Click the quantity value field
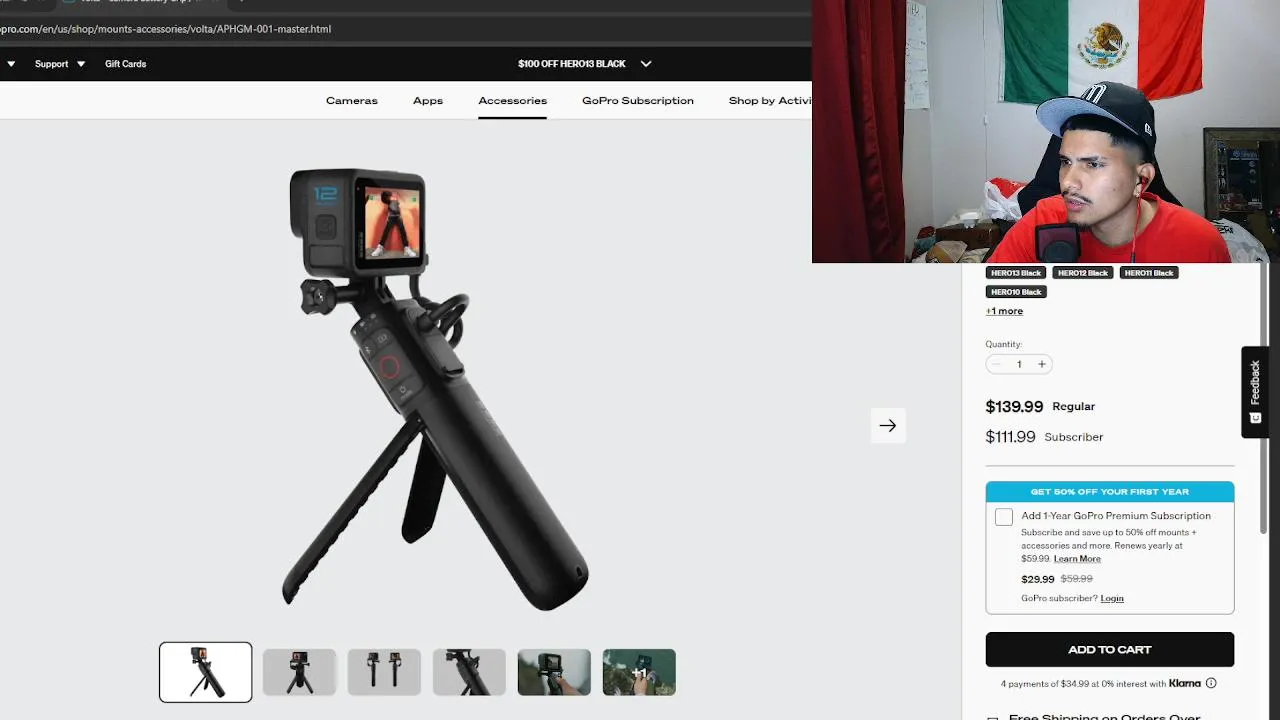 point(1019,364)
